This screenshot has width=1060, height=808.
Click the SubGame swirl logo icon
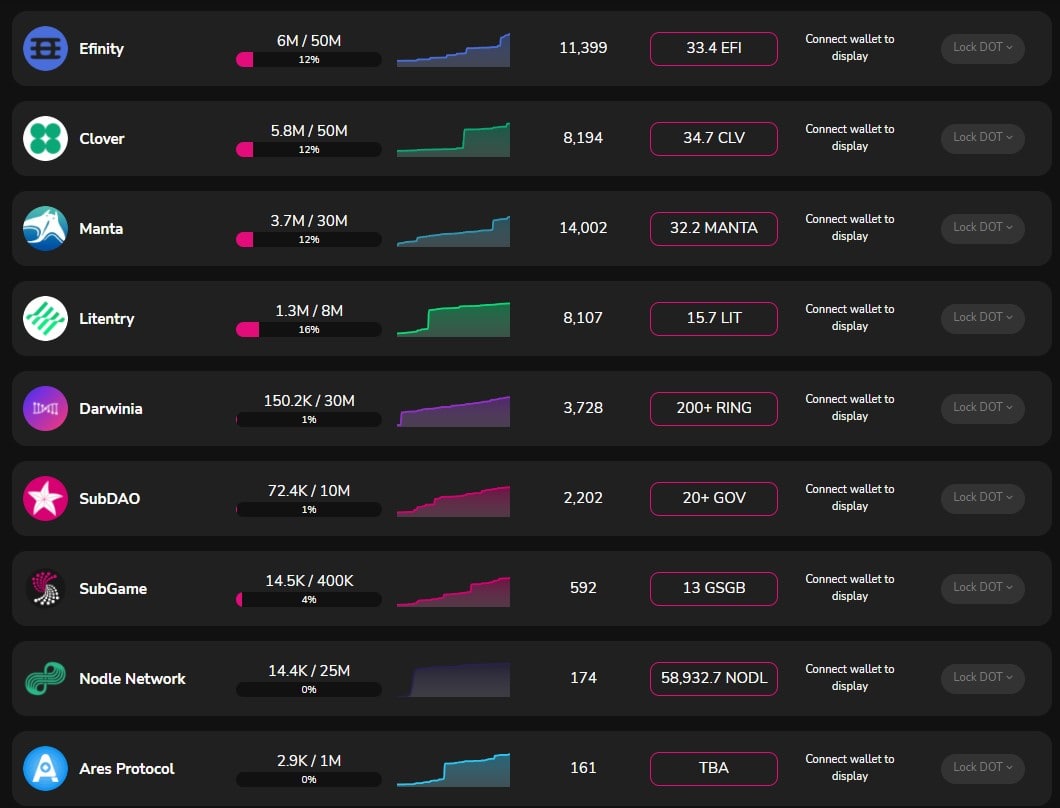point(45,588)
